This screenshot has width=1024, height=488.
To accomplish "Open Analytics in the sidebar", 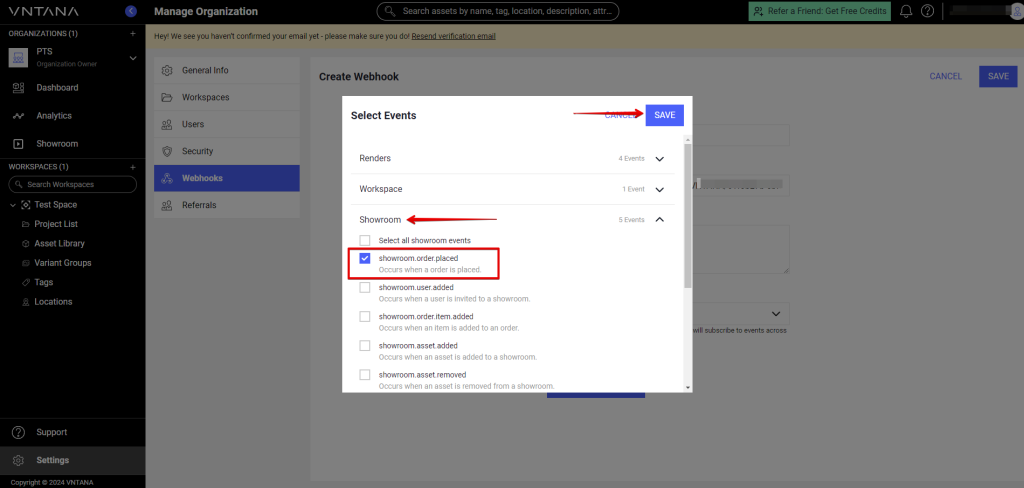I will pyautogui.click(x=54, y=116).
